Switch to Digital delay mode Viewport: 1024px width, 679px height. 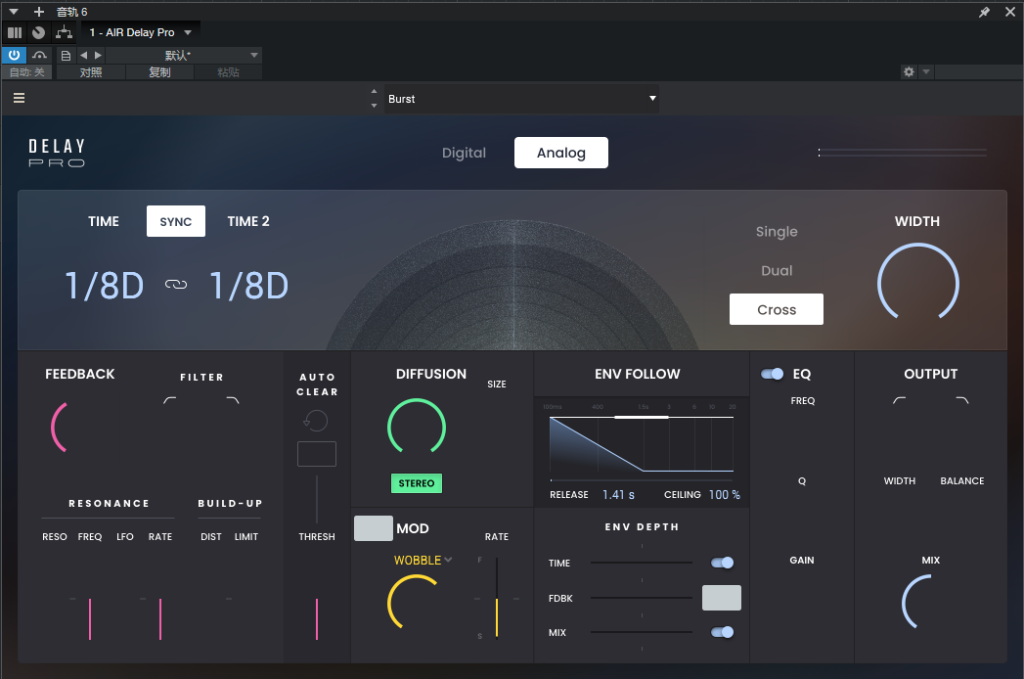[464, 153]
